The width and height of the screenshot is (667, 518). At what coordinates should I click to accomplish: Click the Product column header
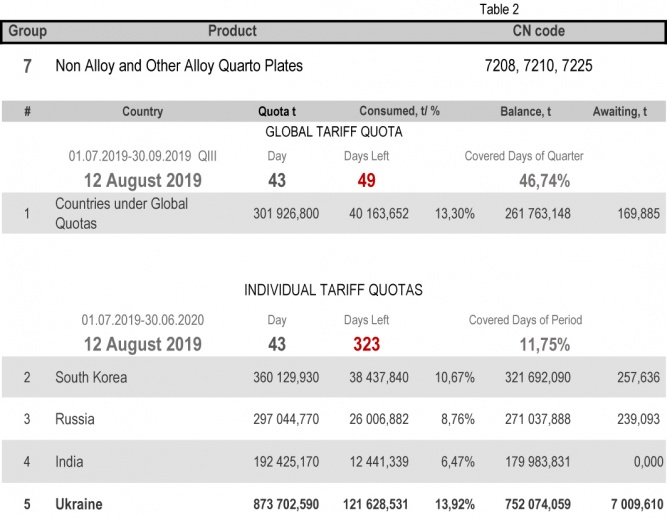[232, 31]
